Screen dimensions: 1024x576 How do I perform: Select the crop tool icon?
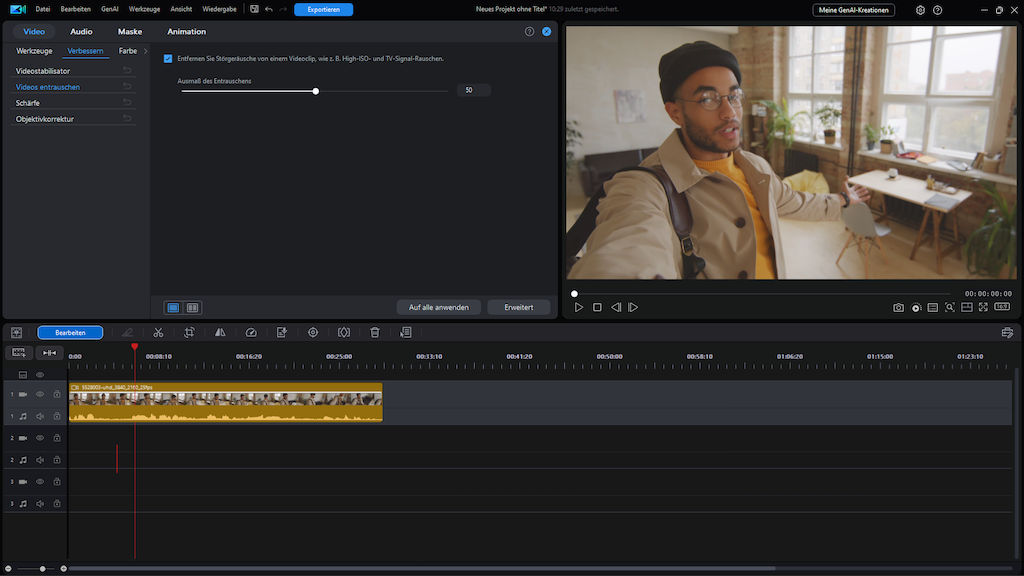coord(189,332)
